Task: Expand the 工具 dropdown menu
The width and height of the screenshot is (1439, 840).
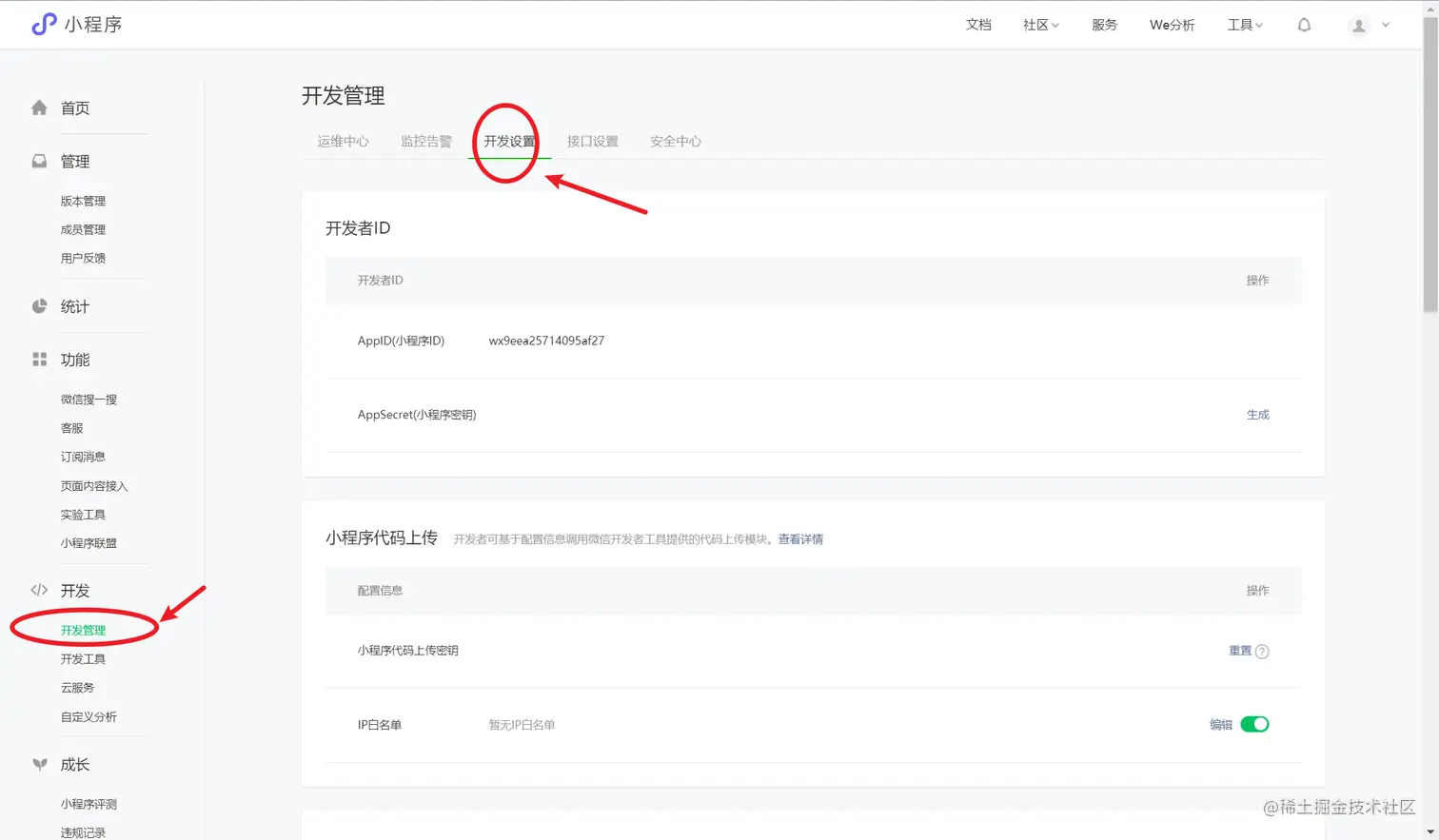Action: (x=1245, y=25)
